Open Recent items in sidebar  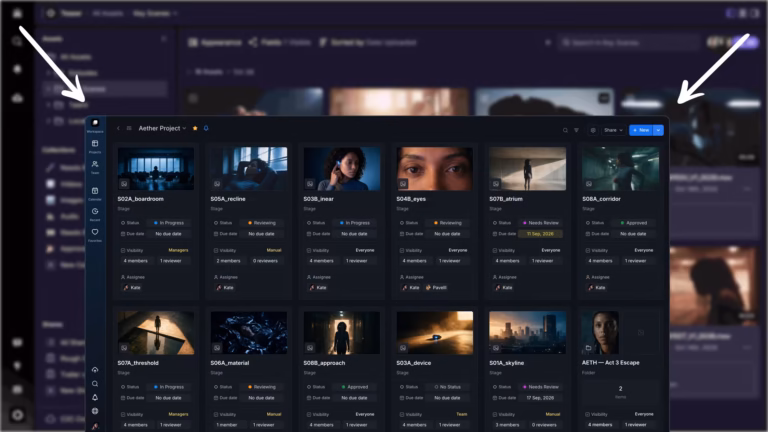95,212
